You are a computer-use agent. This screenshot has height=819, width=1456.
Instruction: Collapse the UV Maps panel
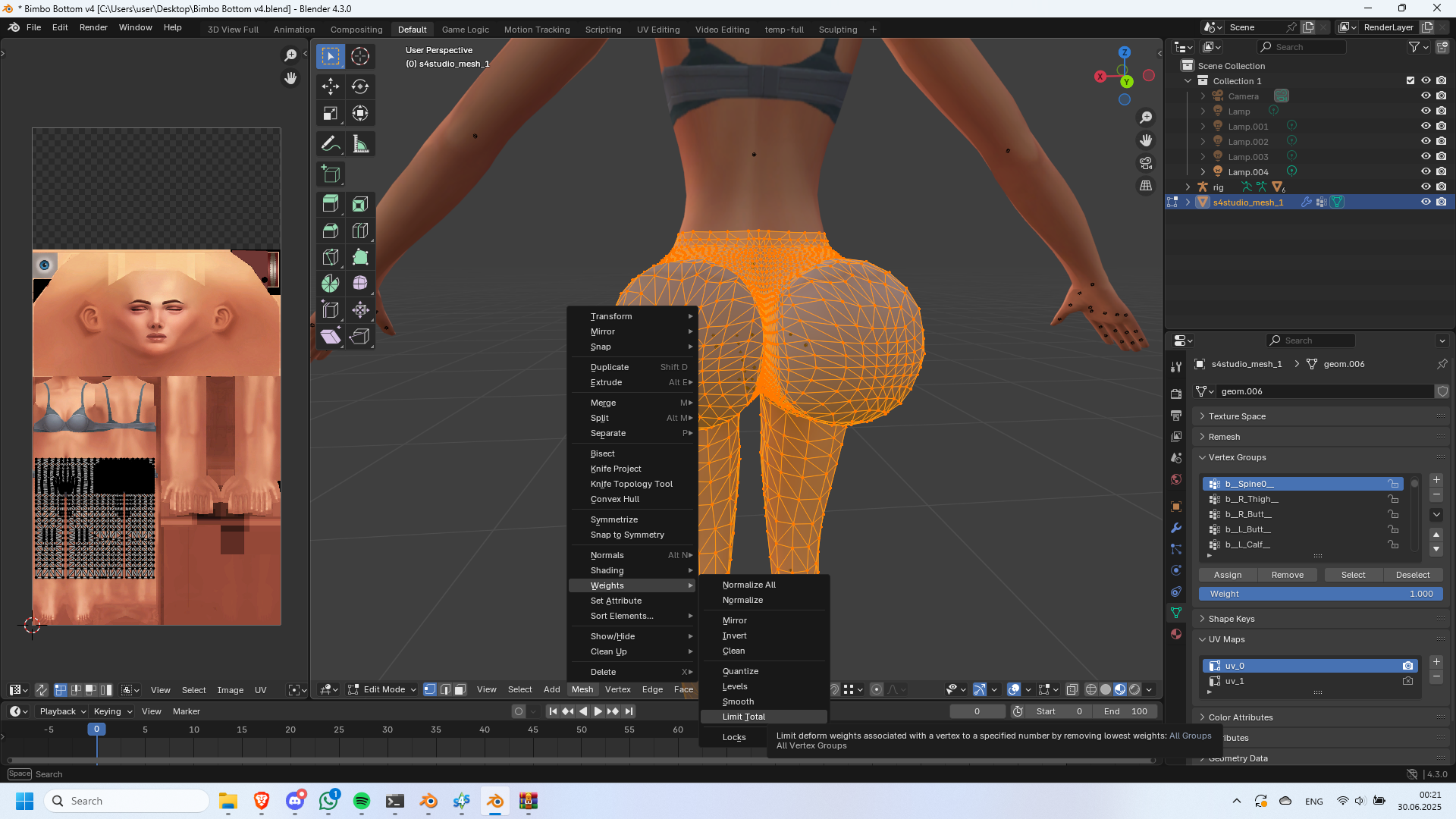coord(1226,639)
